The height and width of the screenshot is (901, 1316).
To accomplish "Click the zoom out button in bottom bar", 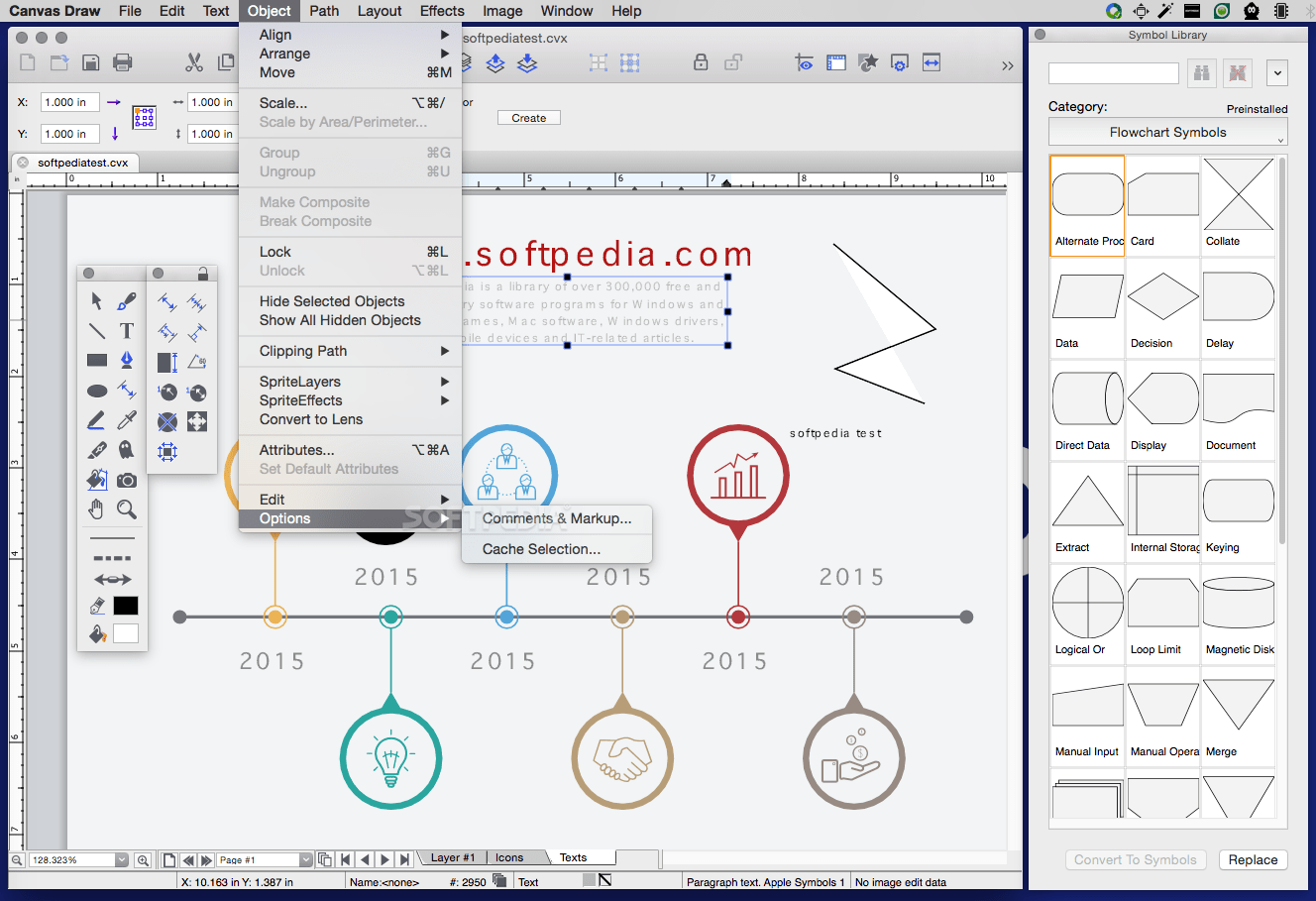I will click(x=17, y=860).
